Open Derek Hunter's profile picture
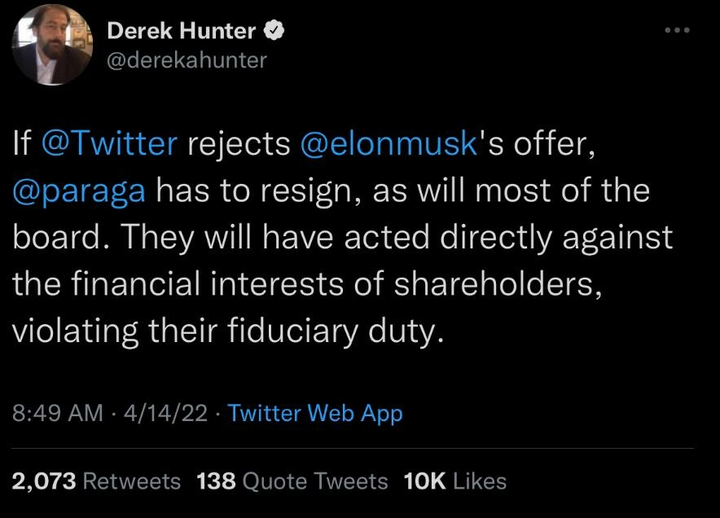Screen dimensions: 720x518 (x=52, y=45)
